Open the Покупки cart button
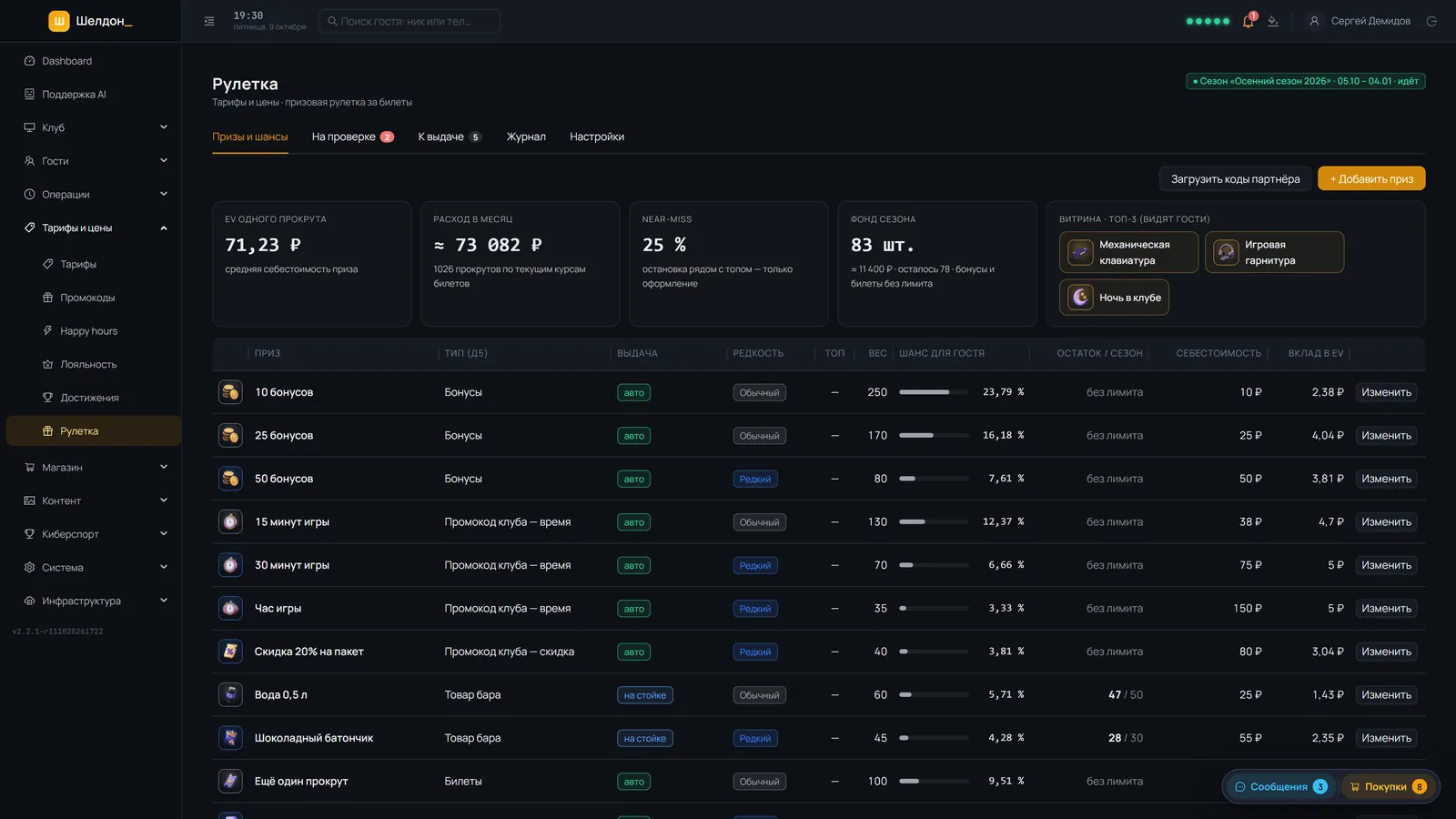The image size is (1456, 819). pyautogui.click(x=1387, y=787)
